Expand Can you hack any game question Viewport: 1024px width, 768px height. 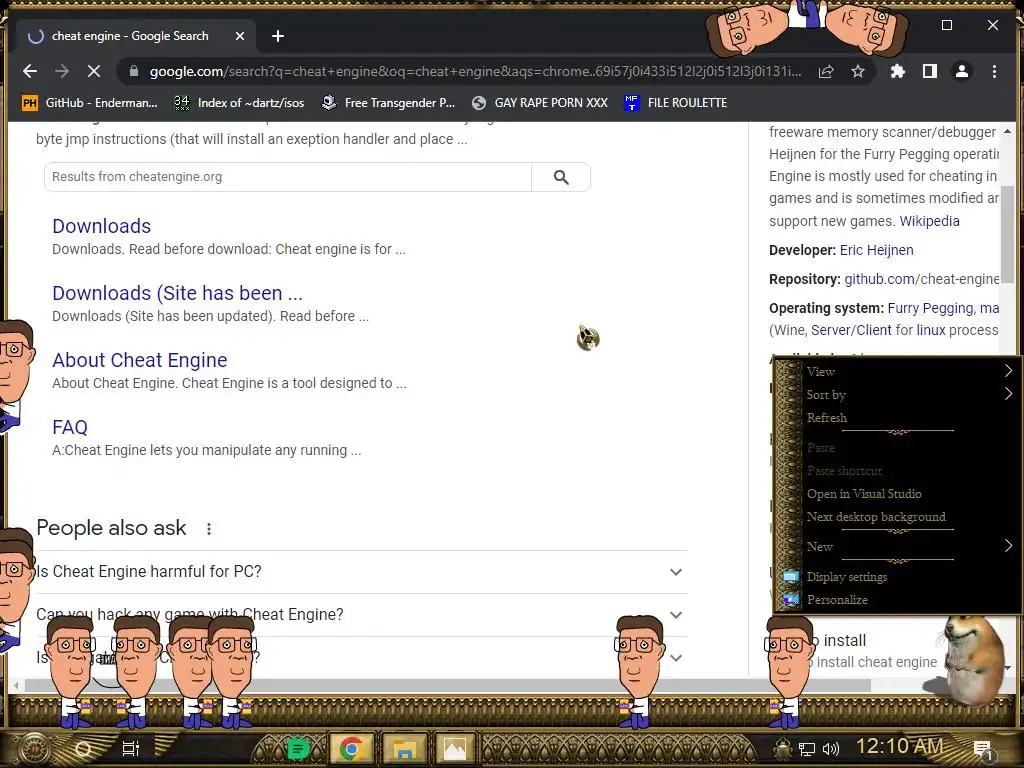tap(362, 615)
